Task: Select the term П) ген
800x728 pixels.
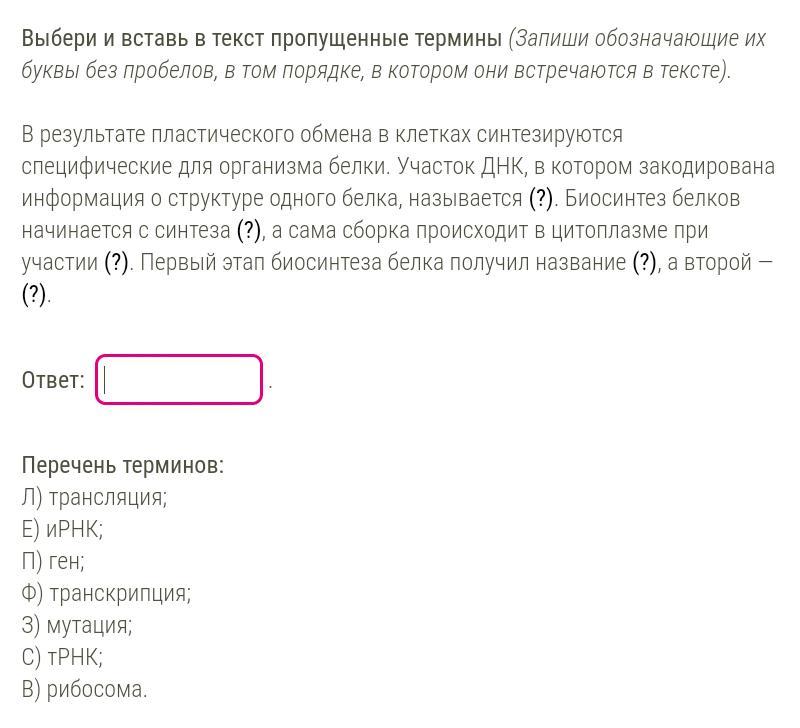Action: [53, 561]
